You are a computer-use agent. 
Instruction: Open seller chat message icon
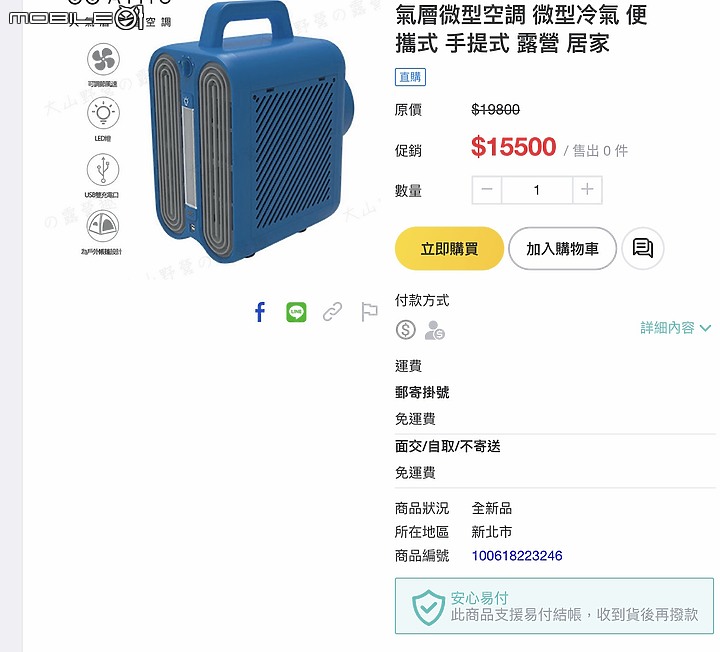click(642, 248)
